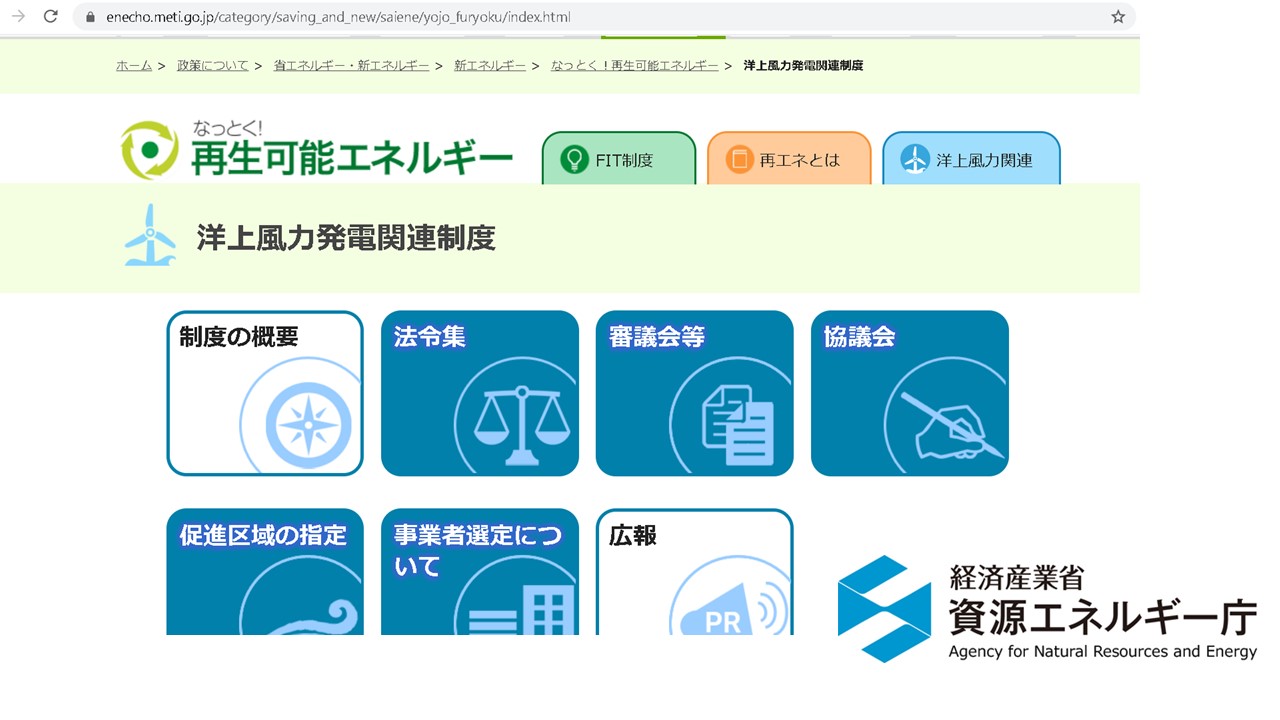This screenshot has height=720, width=1280.
Task: Click the wind turbine icon beside page heading
Action: [x=150, y=236]
